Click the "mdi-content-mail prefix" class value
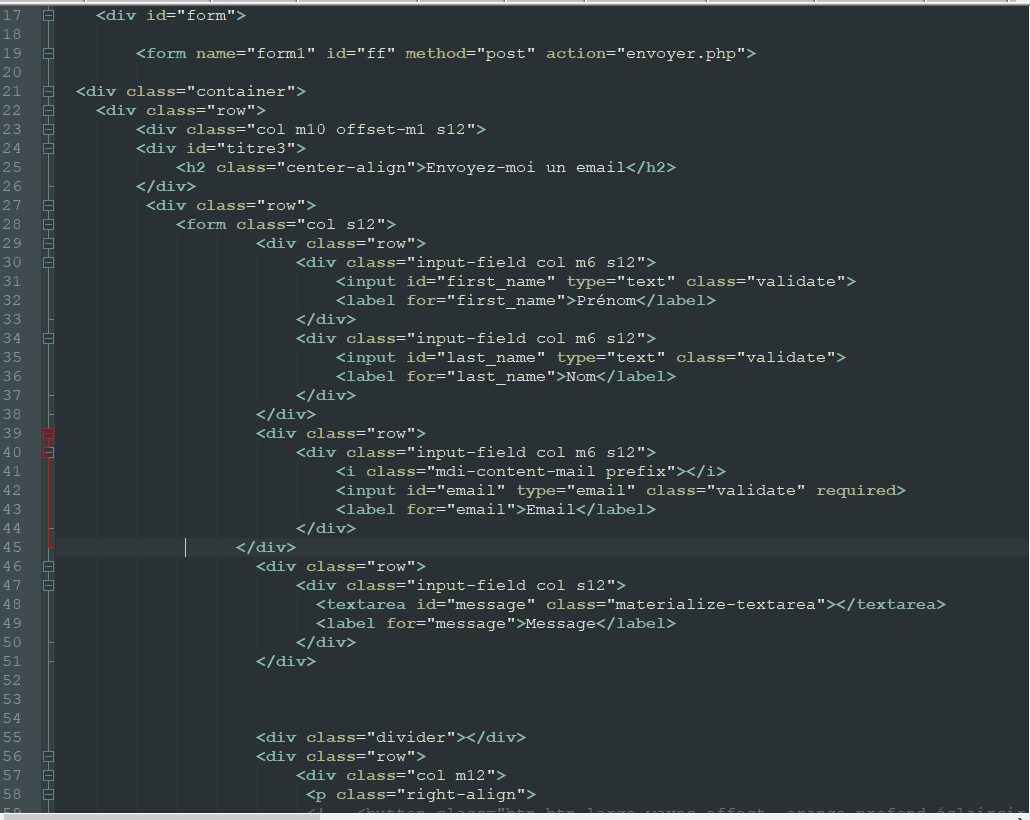1030x820 pixels. [x=551, y=472]
